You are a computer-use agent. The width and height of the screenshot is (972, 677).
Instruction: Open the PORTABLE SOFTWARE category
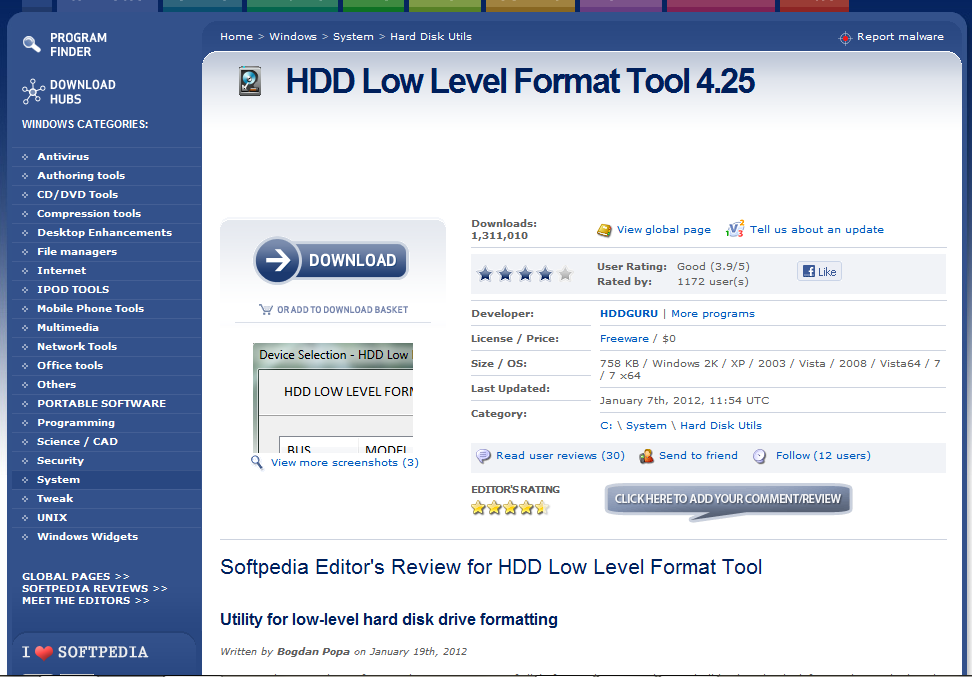(x=101, y=404)
